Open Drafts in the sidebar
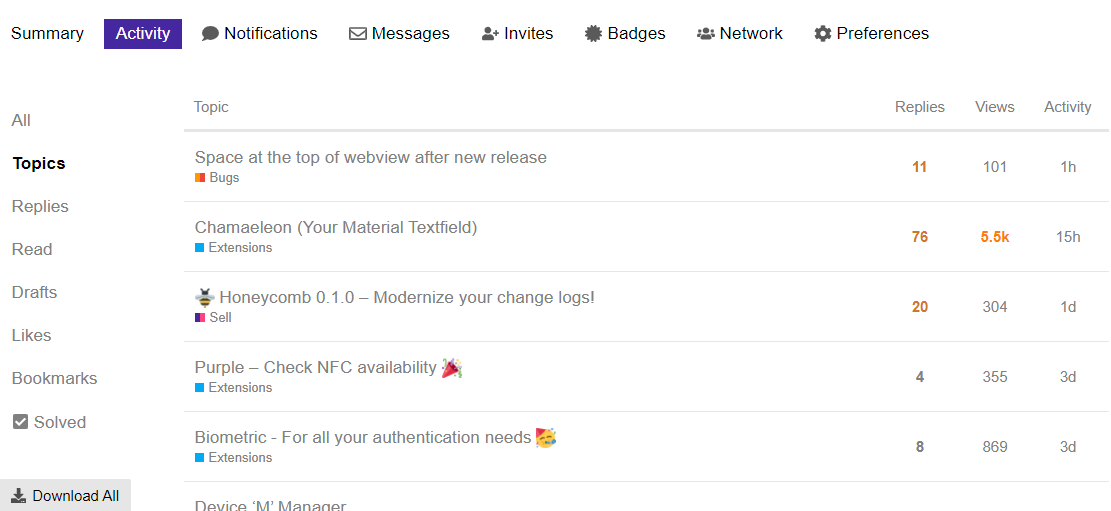This screenshot has width=1111, height=511. (34, 293)
